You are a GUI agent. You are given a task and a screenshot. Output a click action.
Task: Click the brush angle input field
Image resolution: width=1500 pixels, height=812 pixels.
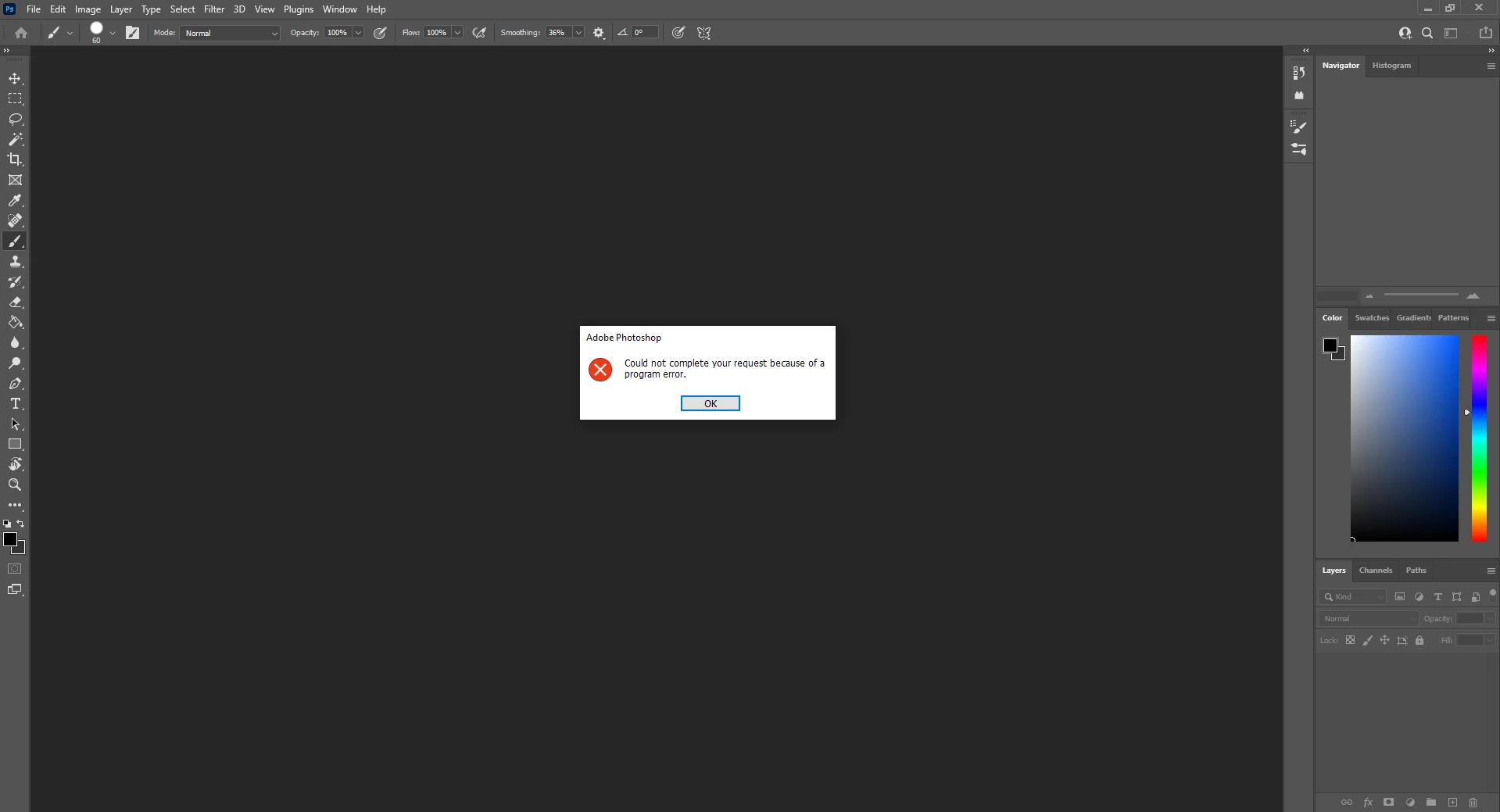coord(646,33)
